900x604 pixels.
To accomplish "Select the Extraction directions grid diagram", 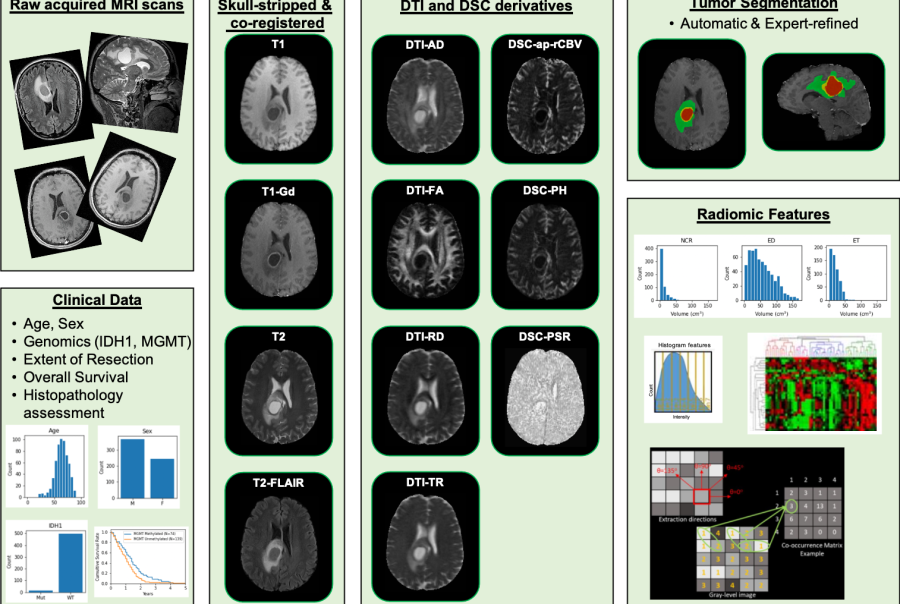I will pyautogui.click(x=688, y=486).
